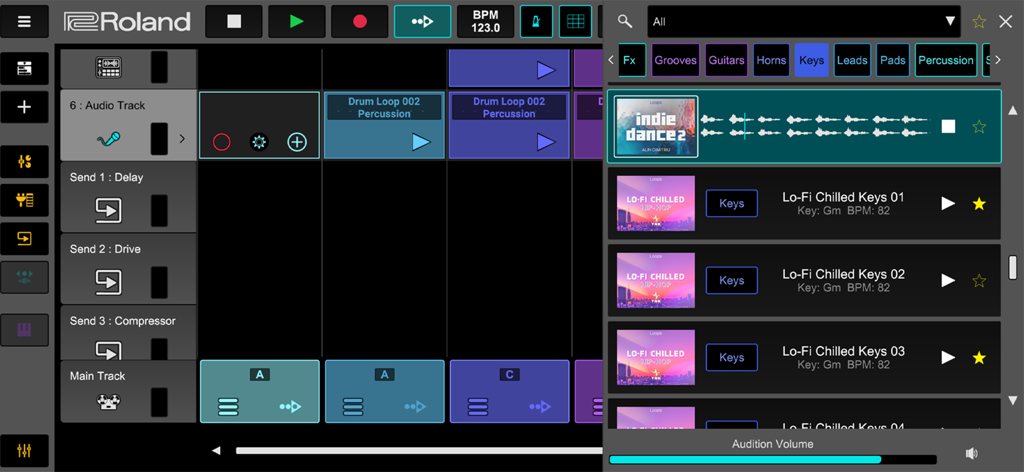1024x472 pixels.
Task: Favorite the indie dance 2 loop
Action: pos(979,127)
